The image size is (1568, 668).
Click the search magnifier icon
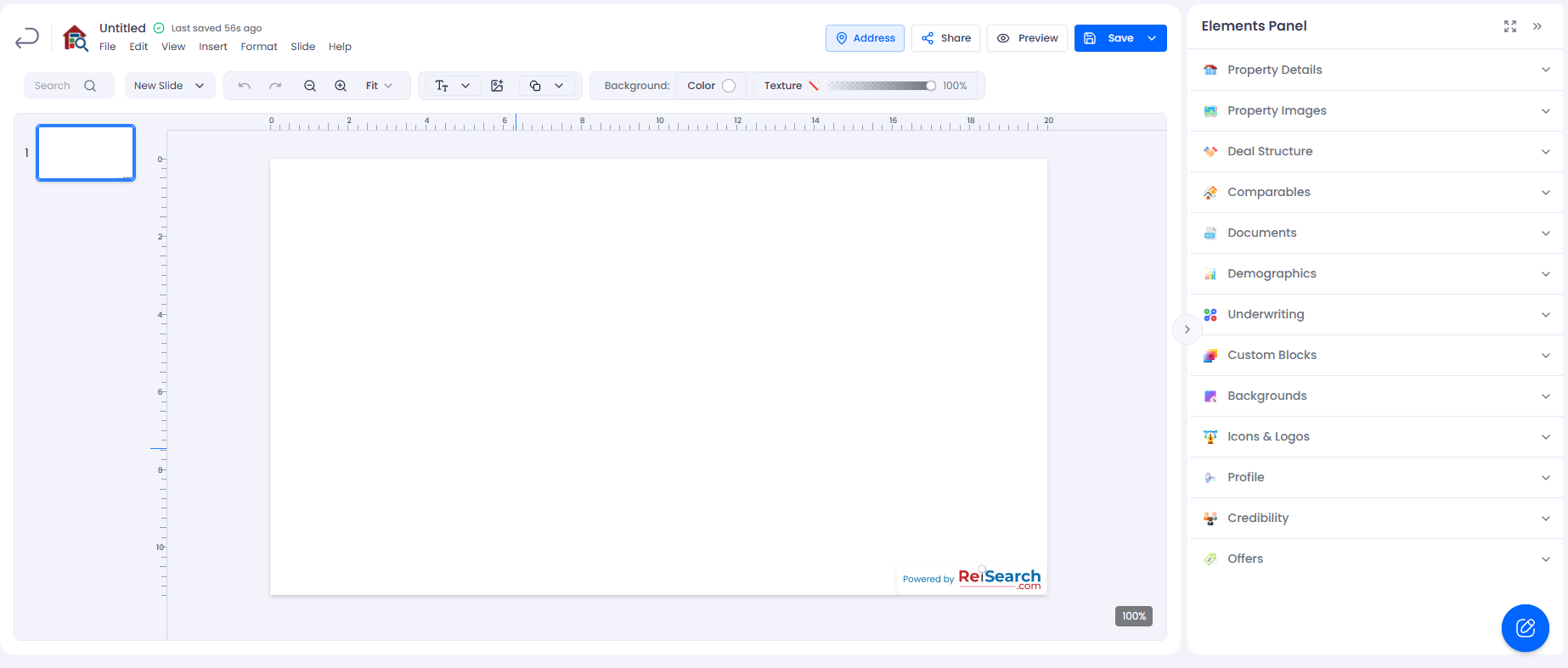(90, 86)
